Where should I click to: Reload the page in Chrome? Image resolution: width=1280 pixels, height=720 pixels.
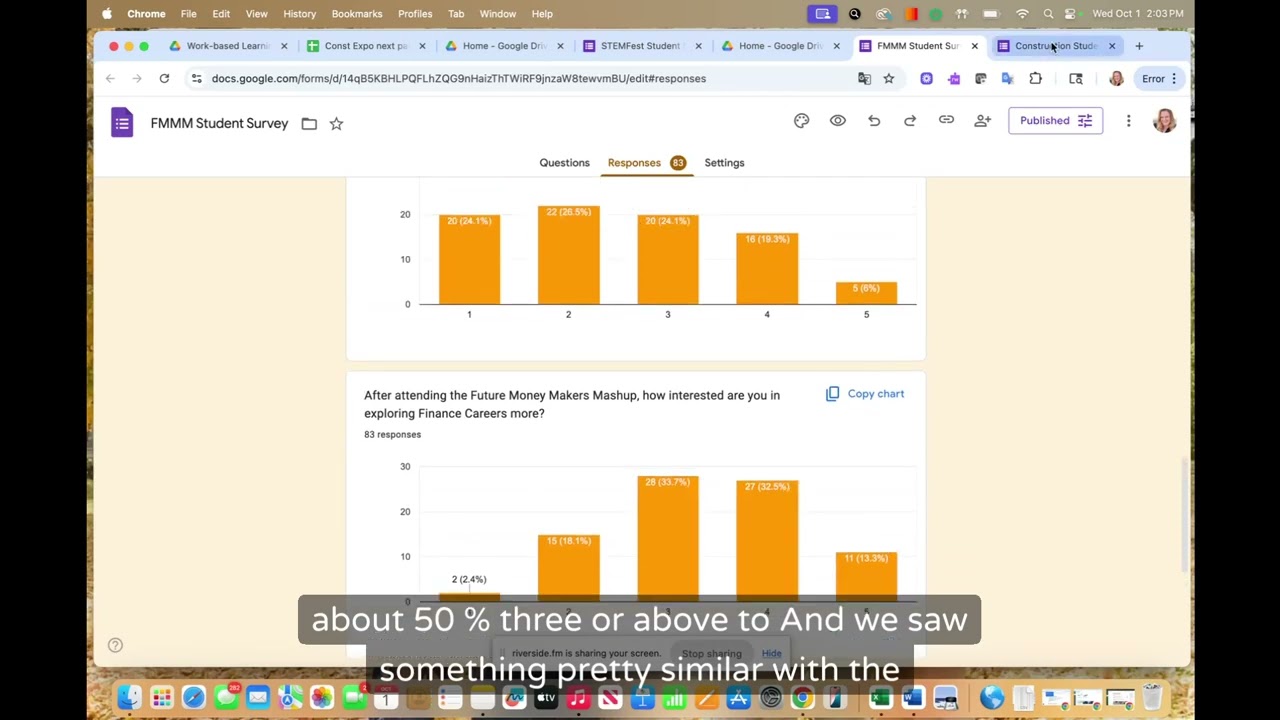tap(164, 79)
